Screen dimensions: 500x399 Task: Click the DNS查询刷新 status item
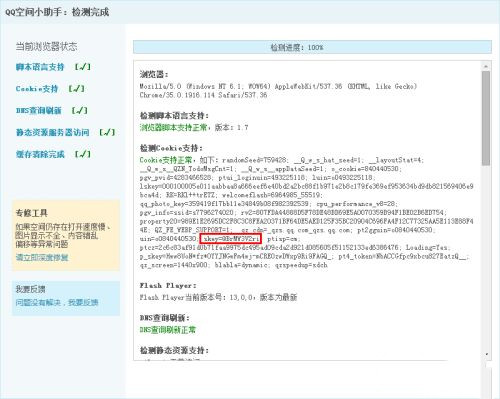39,110
